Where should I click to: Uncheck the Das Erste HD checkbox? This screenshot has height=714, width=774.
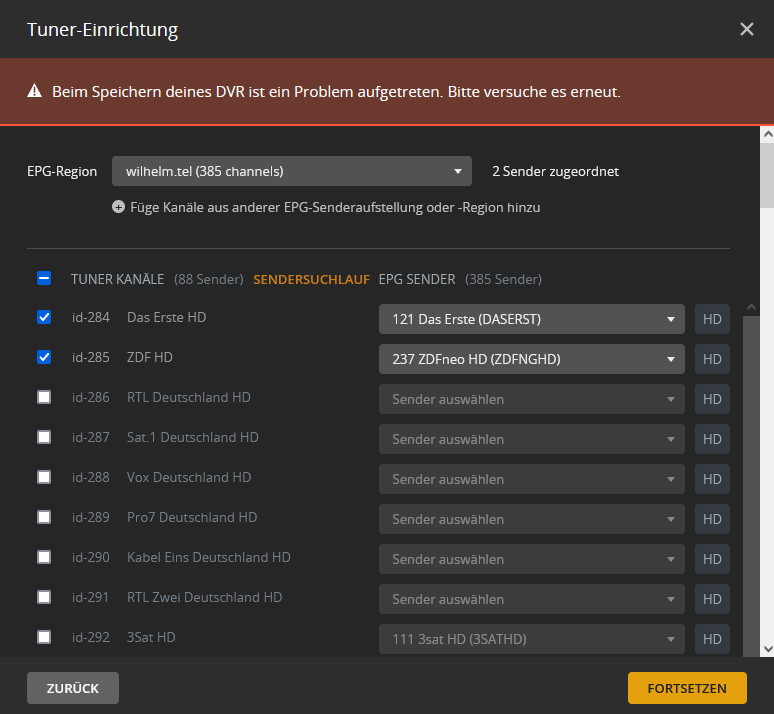point(44,317)
